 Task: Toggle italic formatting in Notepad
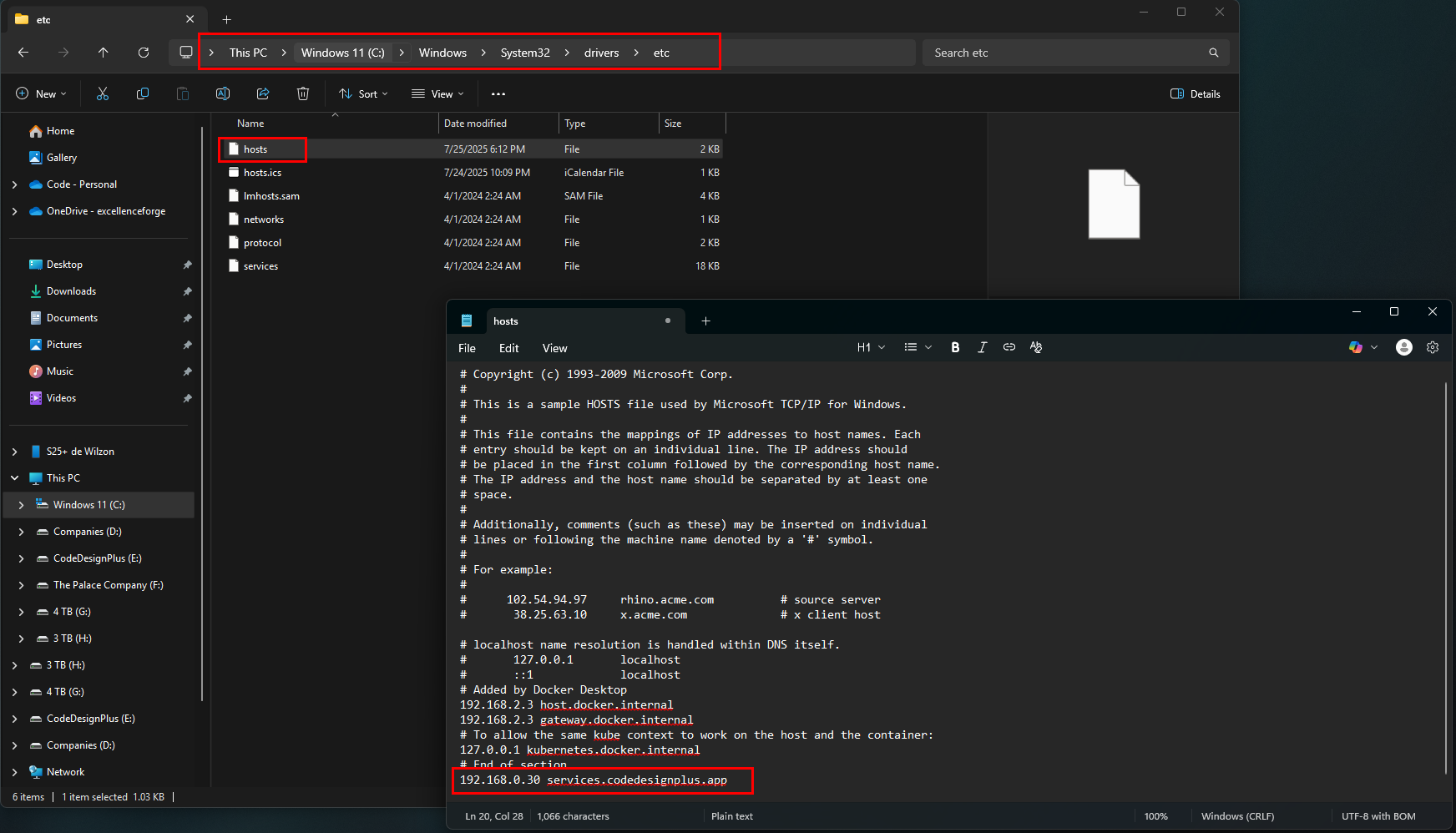click(983, 347)
